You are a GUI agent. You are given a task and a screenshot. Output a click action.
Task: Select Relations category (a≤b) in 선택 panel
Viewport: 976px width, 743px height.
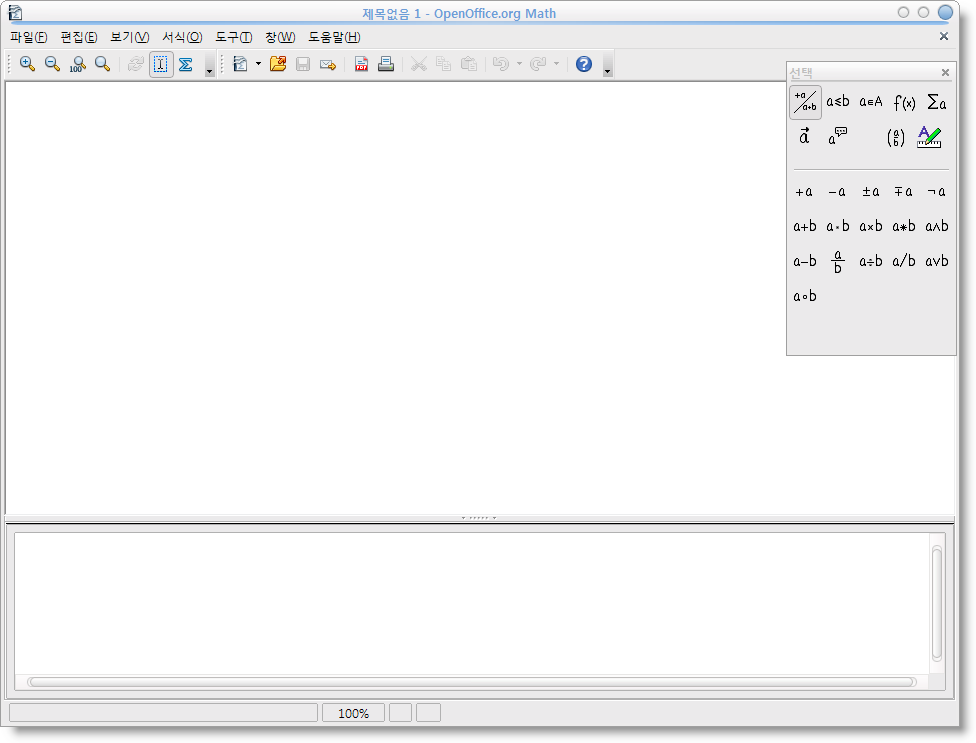pos(838,102)
